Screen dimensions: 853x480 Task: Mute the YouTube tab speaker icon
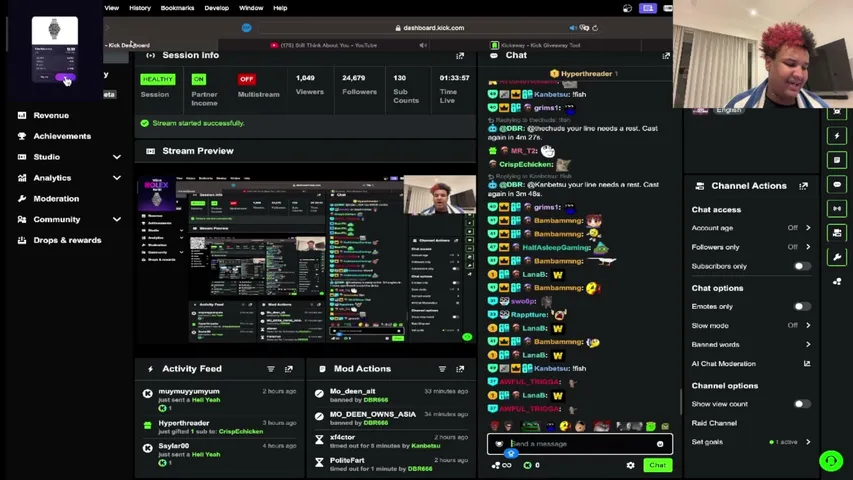pos(423,45)
